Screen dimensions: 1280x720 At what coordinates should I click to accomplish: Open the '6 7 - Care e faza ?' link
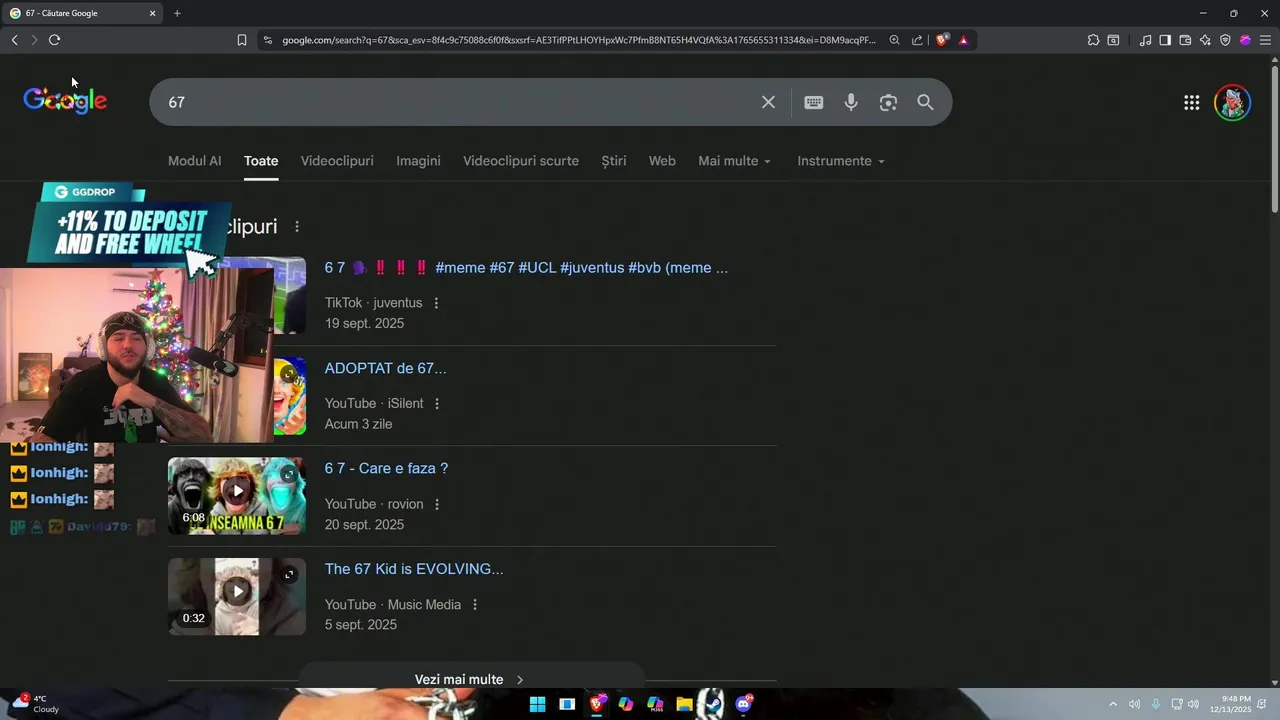click(386, 468)
